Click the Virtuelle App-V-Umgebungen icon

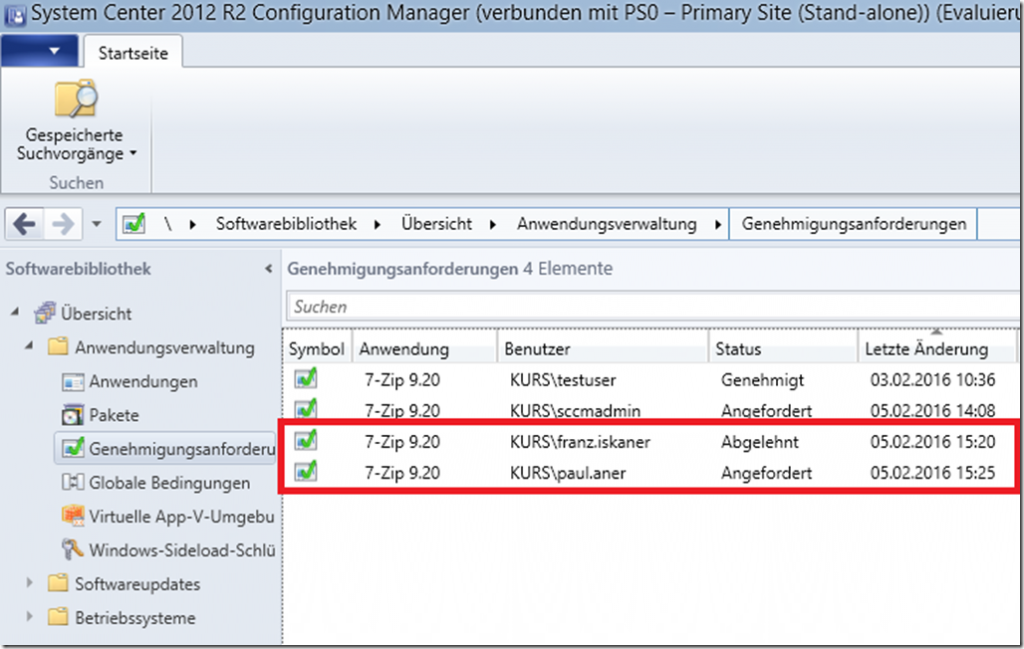pos(73,517)
